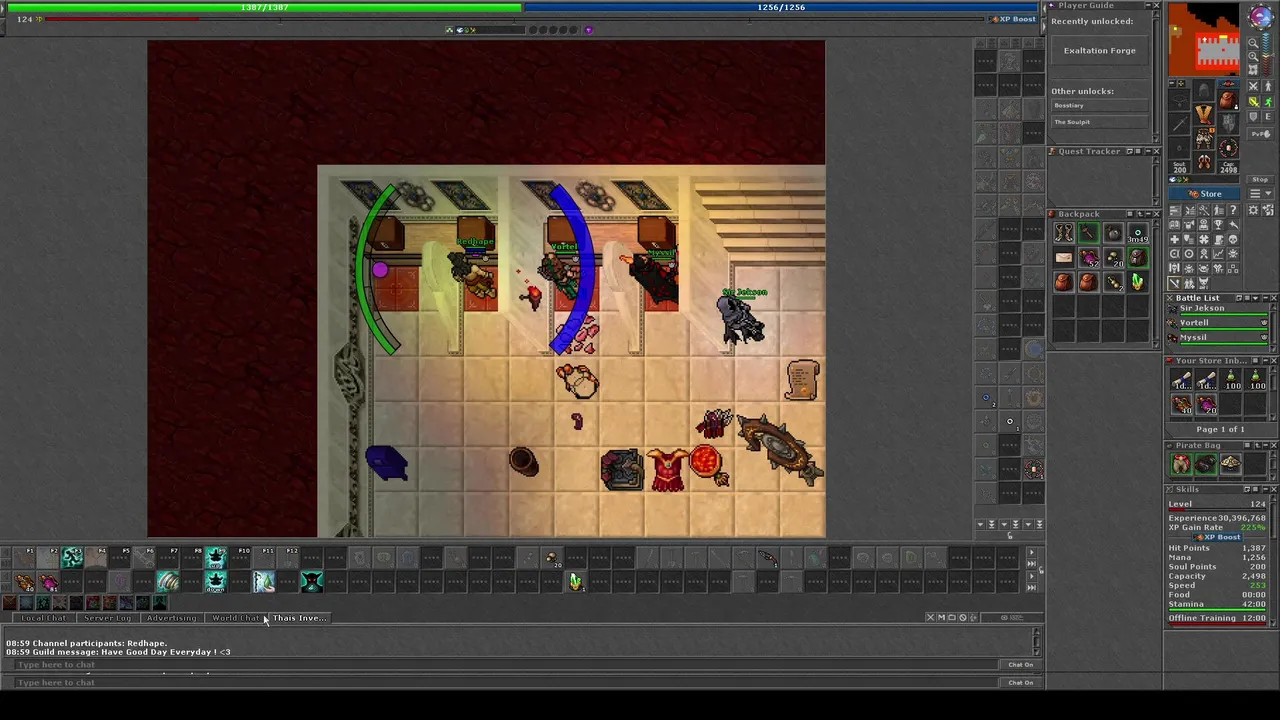Activate the black cat-face action bar icon
This screenshot has width=1280, height=720.
[312, 581]
